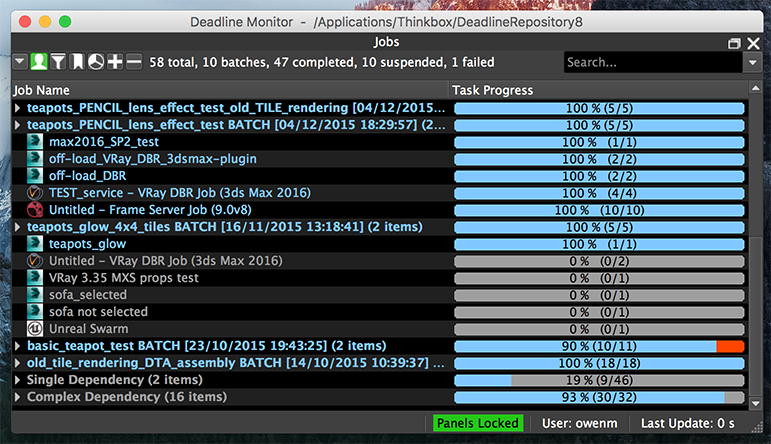Click the scrollbar down arrow

tap(755, 404)
